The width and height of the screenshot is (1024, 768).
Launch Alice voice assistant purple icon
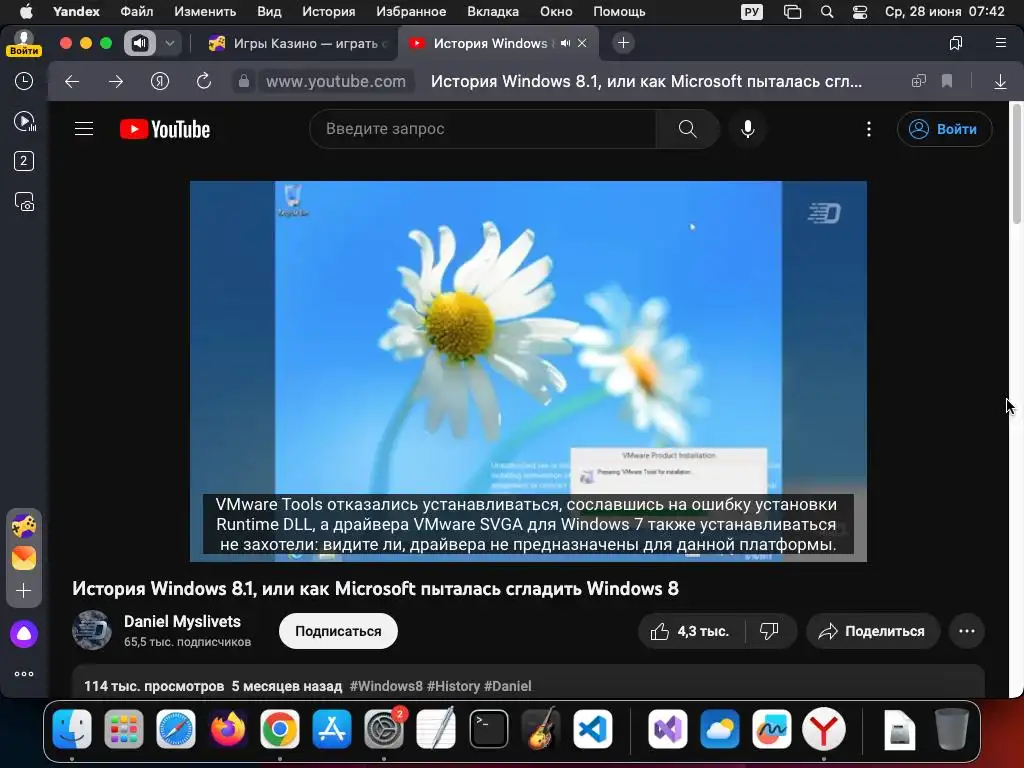point(24,633)
